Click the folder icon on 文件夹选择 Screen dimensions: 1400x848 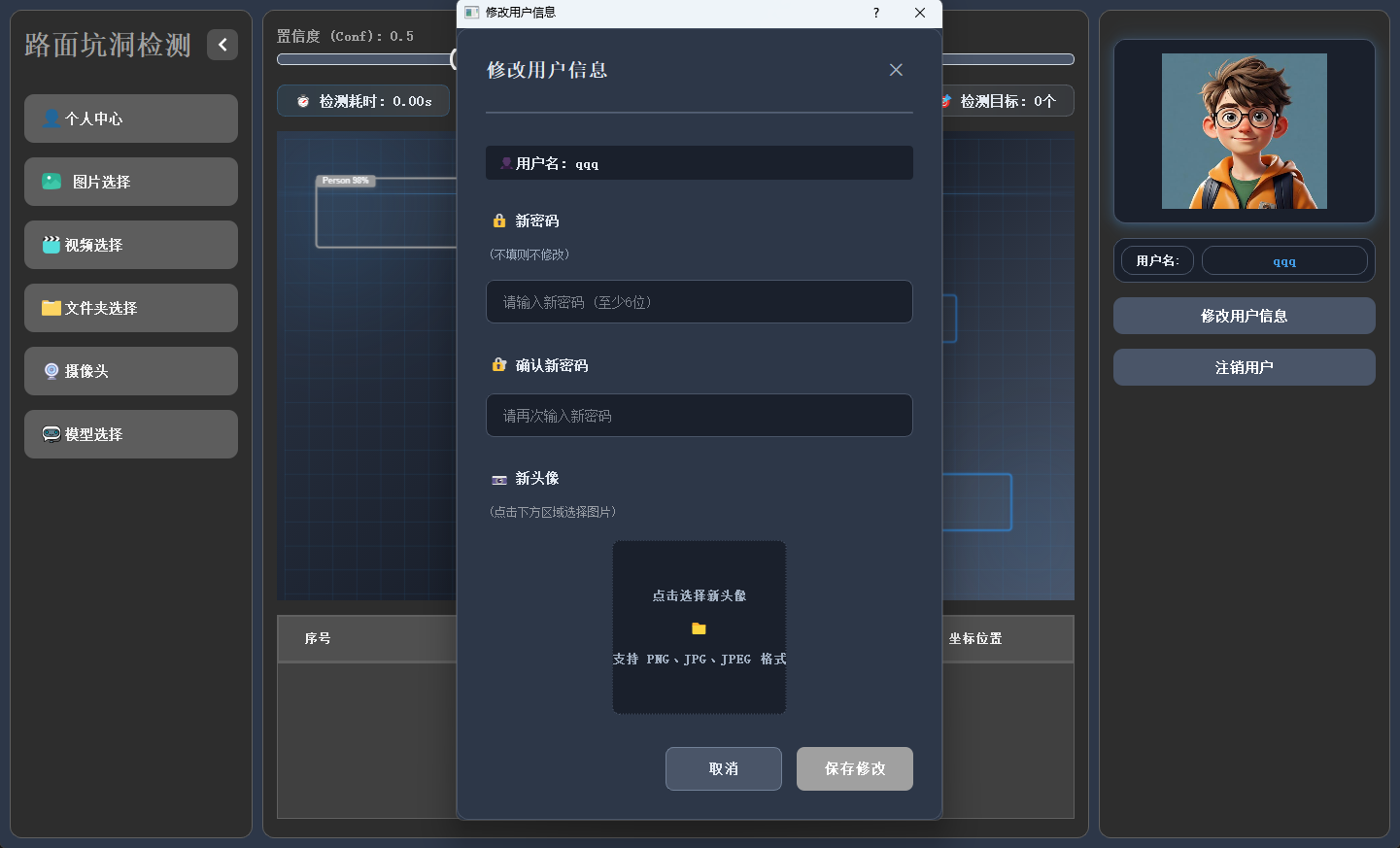[51, 308]
